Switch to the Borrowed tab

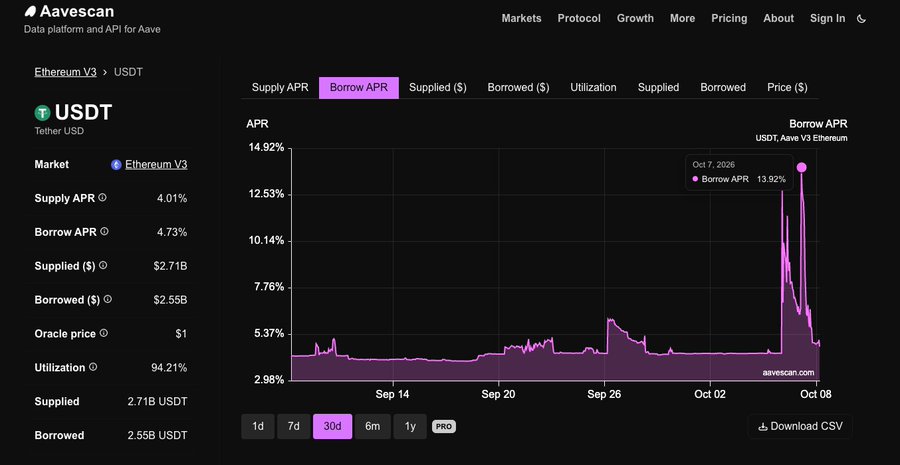723,87
